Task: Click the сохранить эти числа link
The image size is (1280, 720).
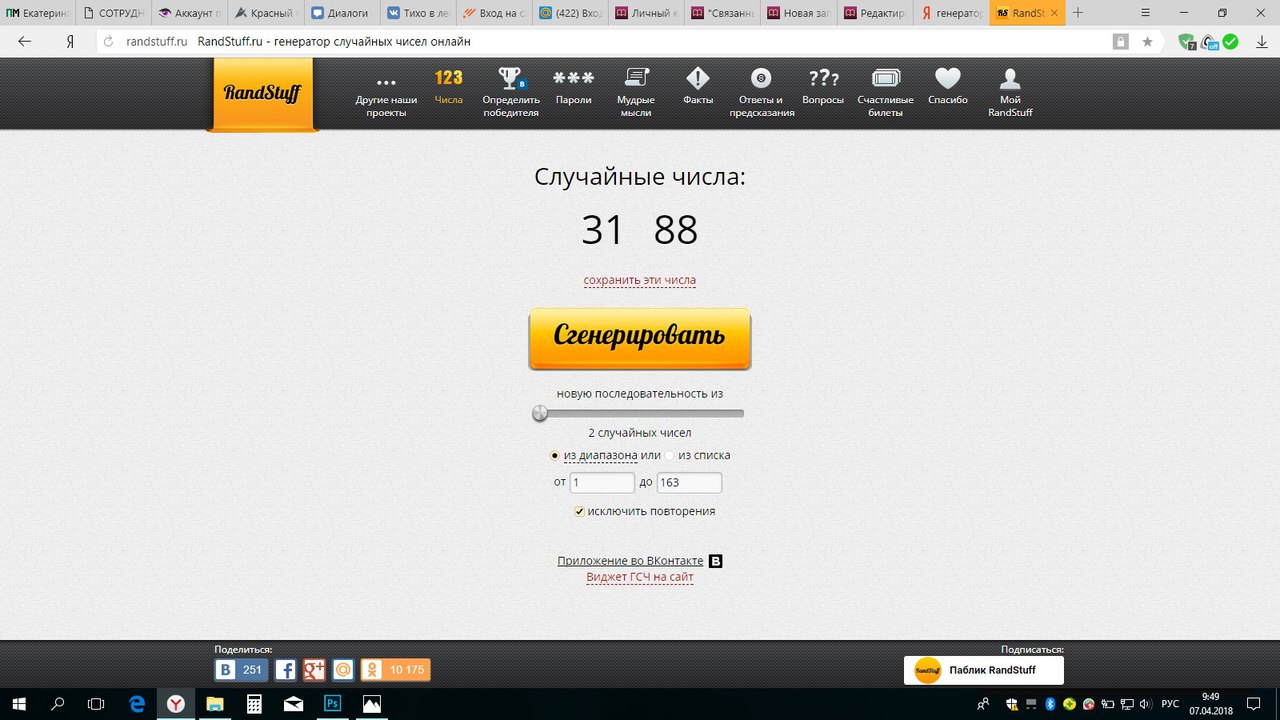Action: (639, 280)
